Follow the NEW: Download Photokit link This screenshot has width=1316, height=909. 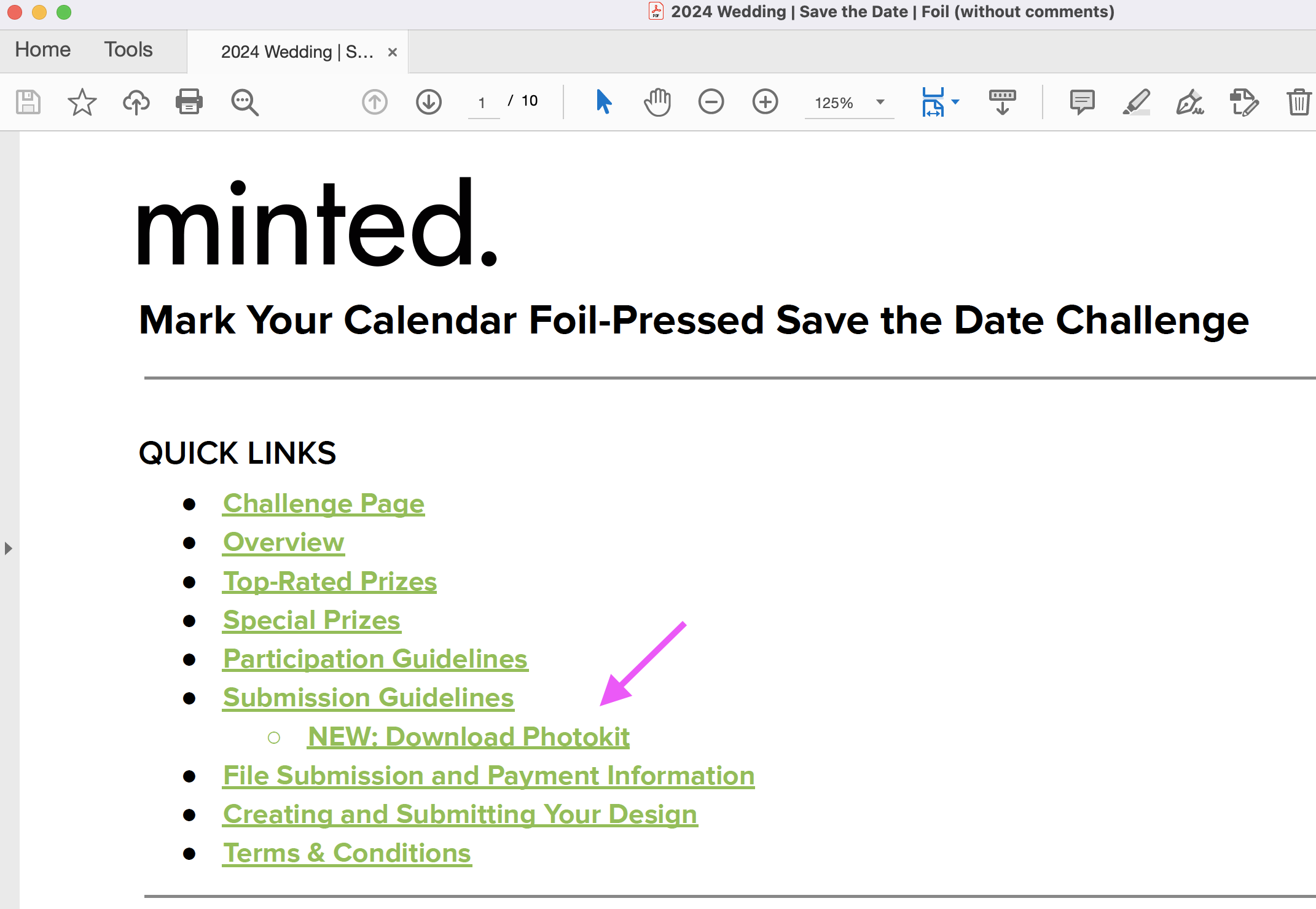[x=469, y=737]
